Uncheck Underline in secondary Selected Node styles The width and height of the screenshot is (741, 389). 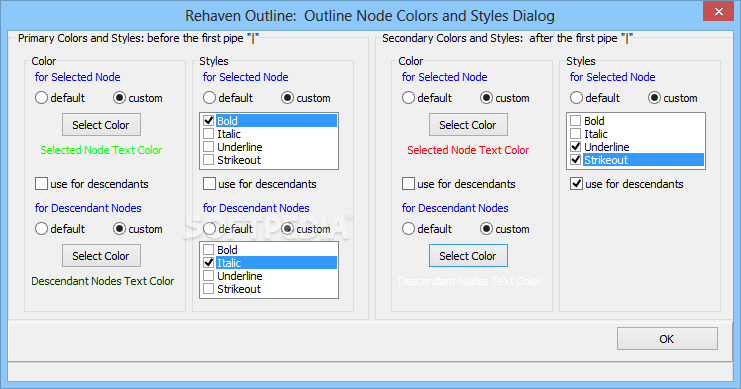pyautogui.click(x=576, y=147)
